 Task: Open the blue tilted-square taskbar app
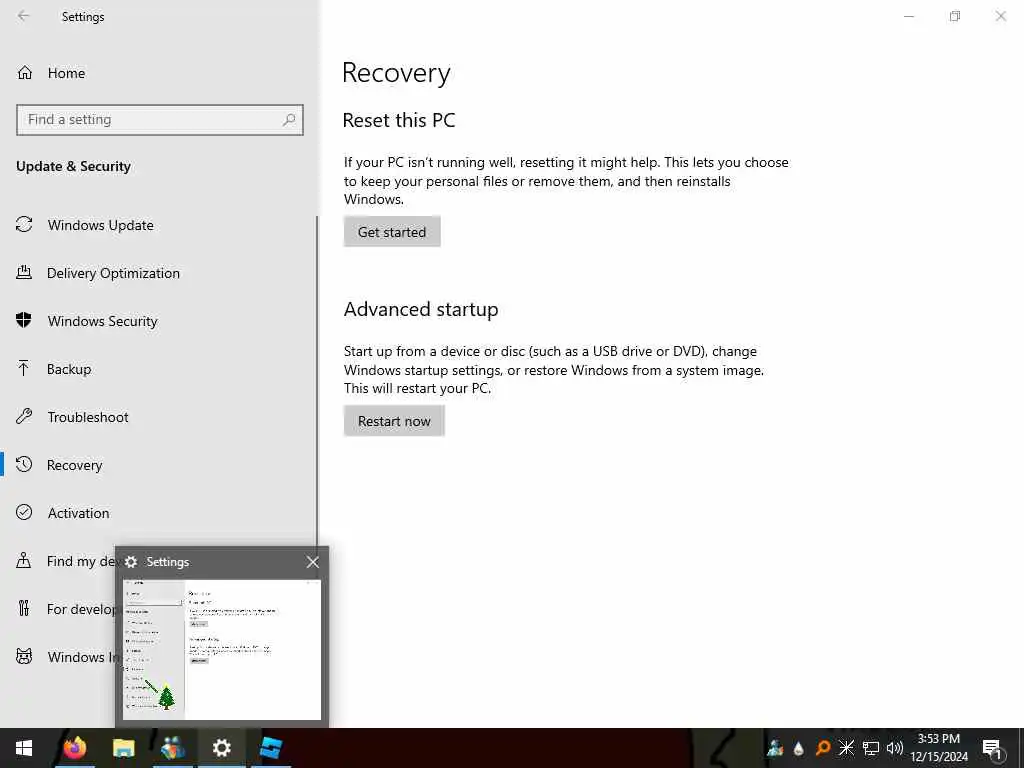point(270,748)
